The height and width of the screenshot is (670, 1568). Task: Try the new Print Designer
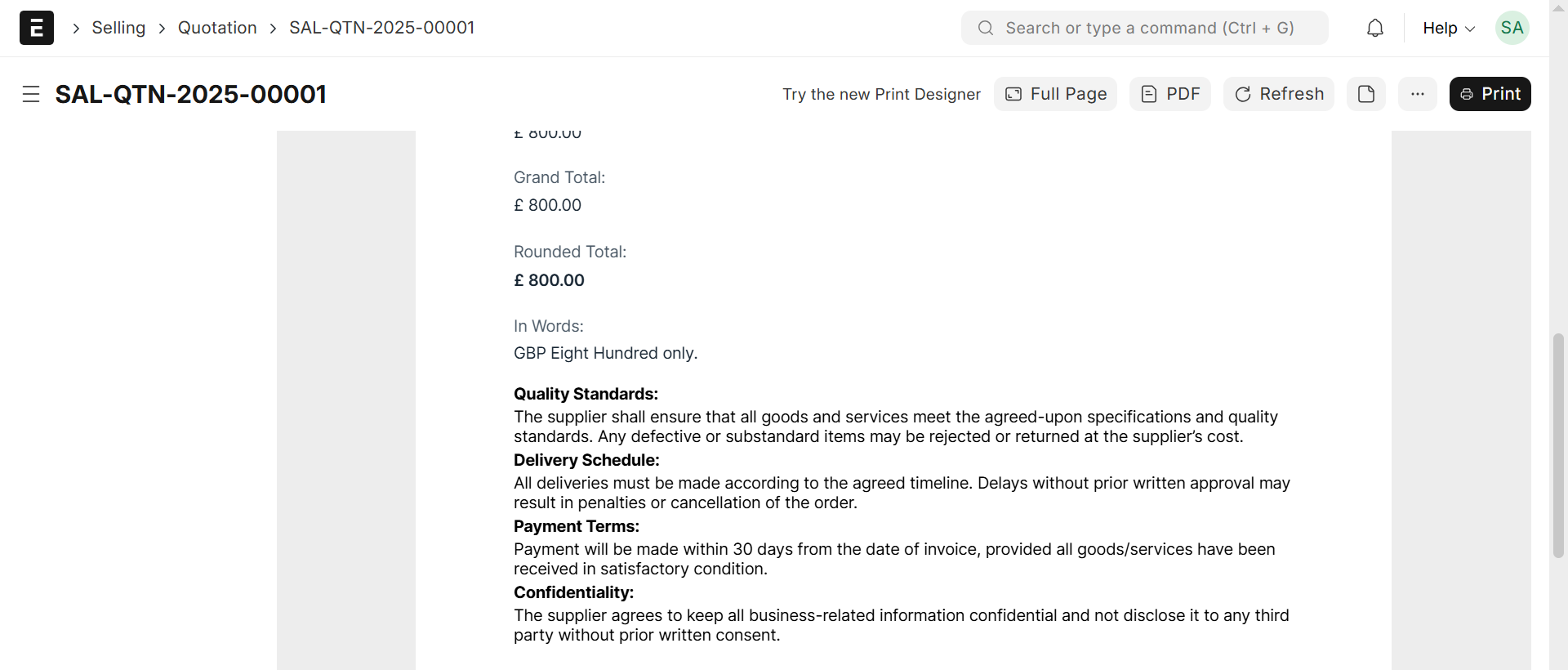coord(881,94)
